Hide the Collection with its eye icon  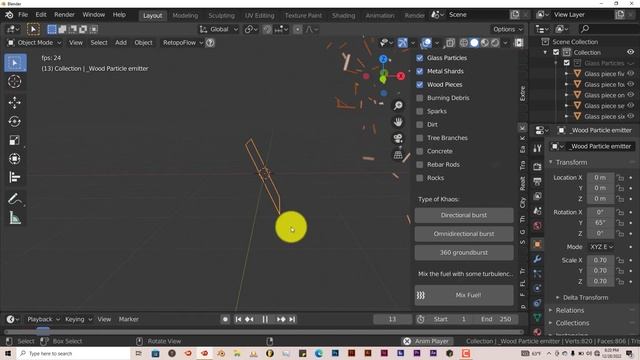point(631,52)
